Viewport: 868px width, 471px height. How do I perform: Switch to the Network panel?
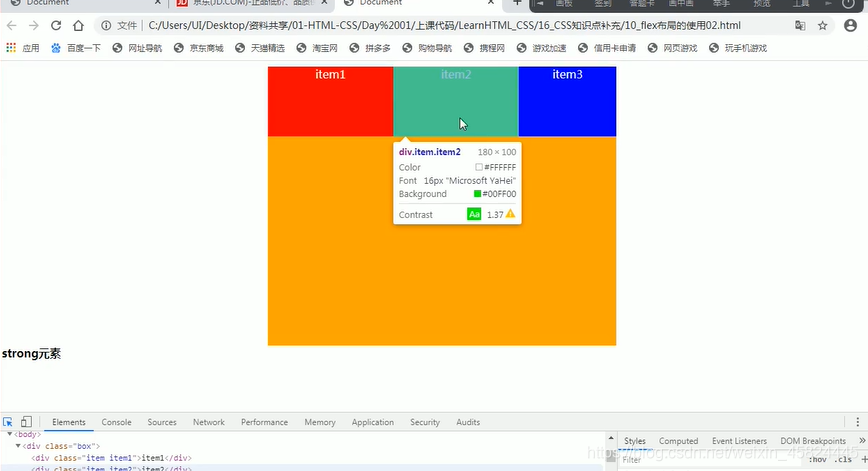209,422
